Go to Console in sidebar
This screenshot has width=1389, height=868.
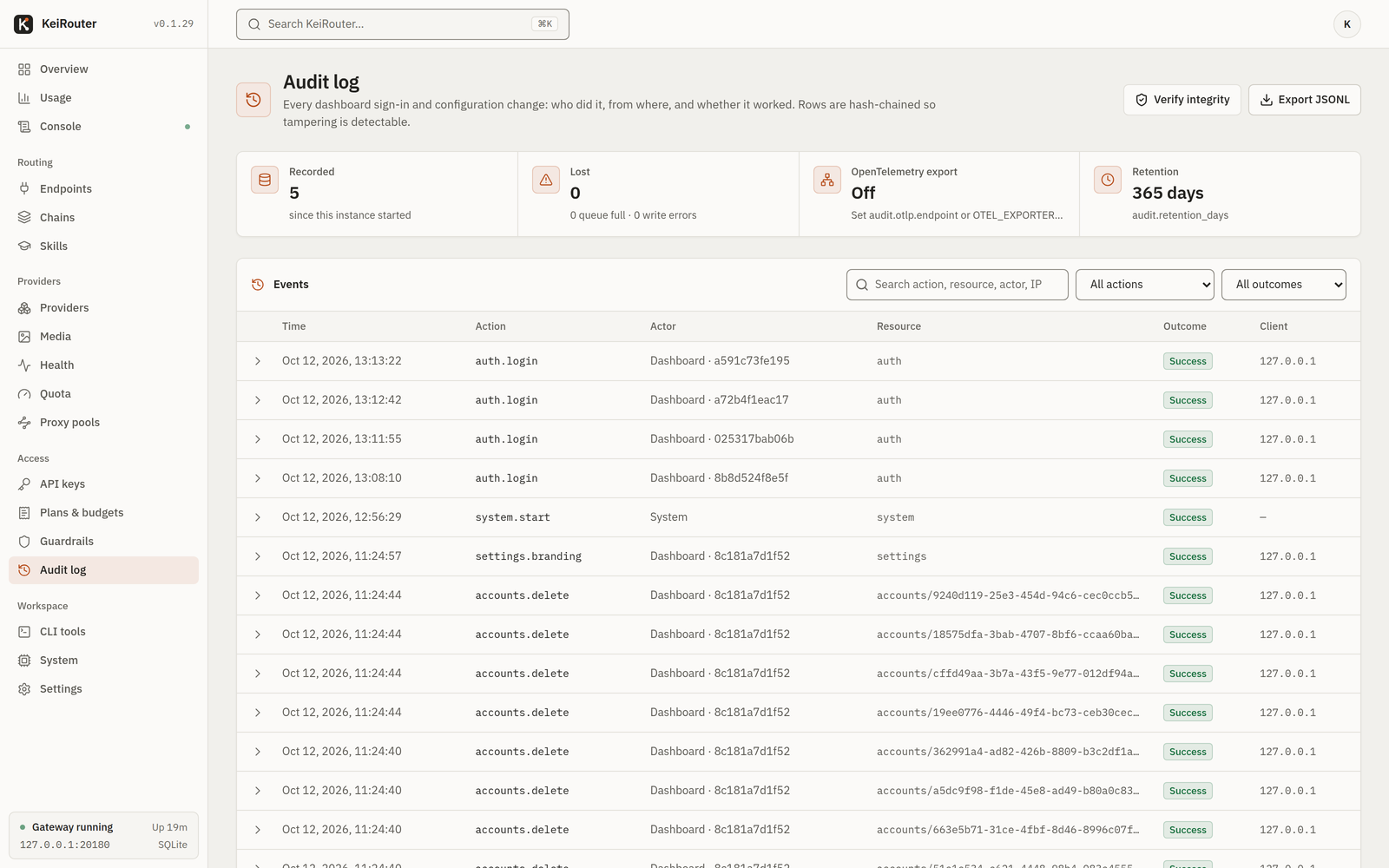pos(103,127)
